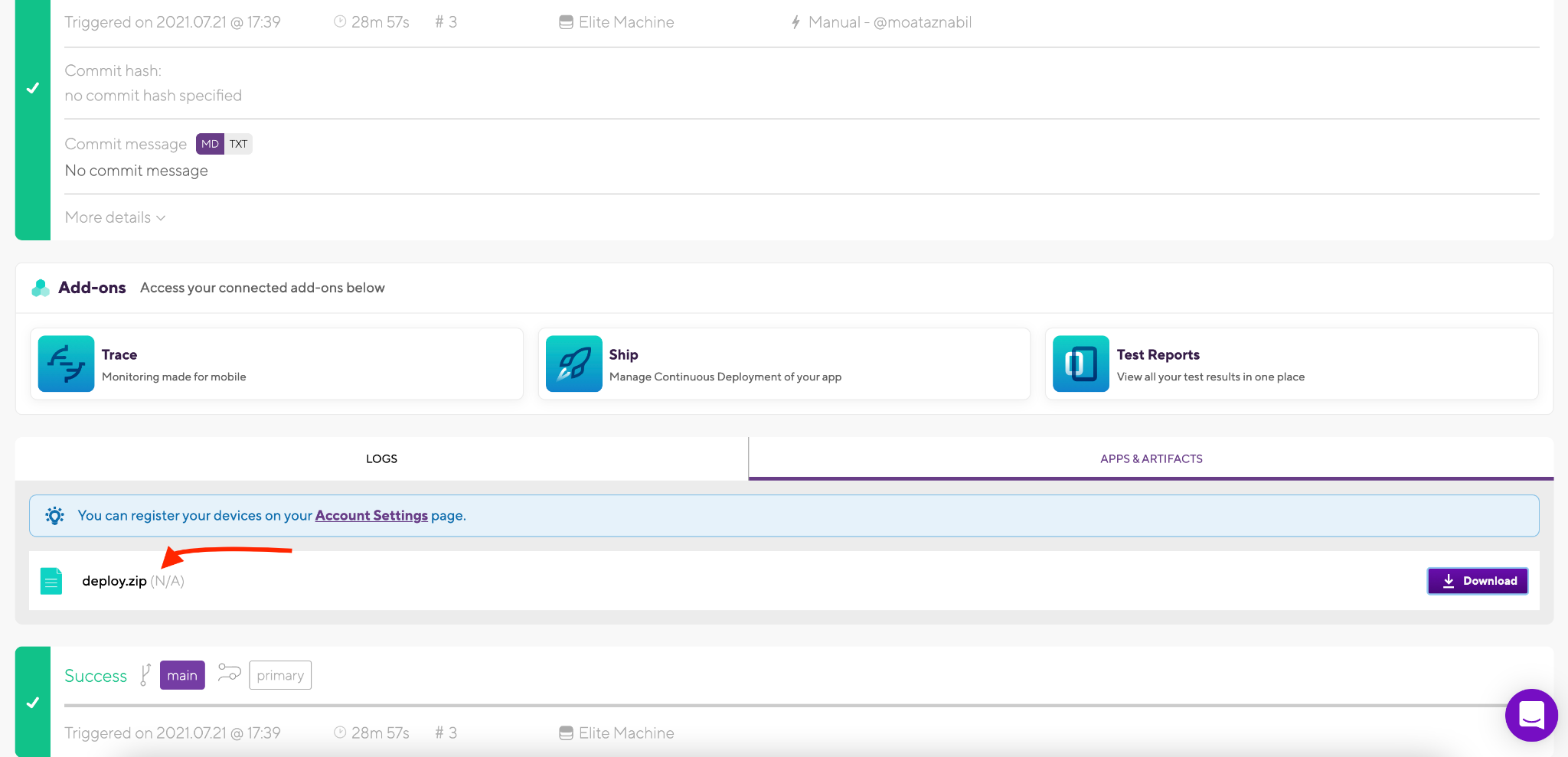The image size is (1568, 757).
Task: Click the 'Commit hash:' label
Action: pyautogui.click(x=113, y=70)
